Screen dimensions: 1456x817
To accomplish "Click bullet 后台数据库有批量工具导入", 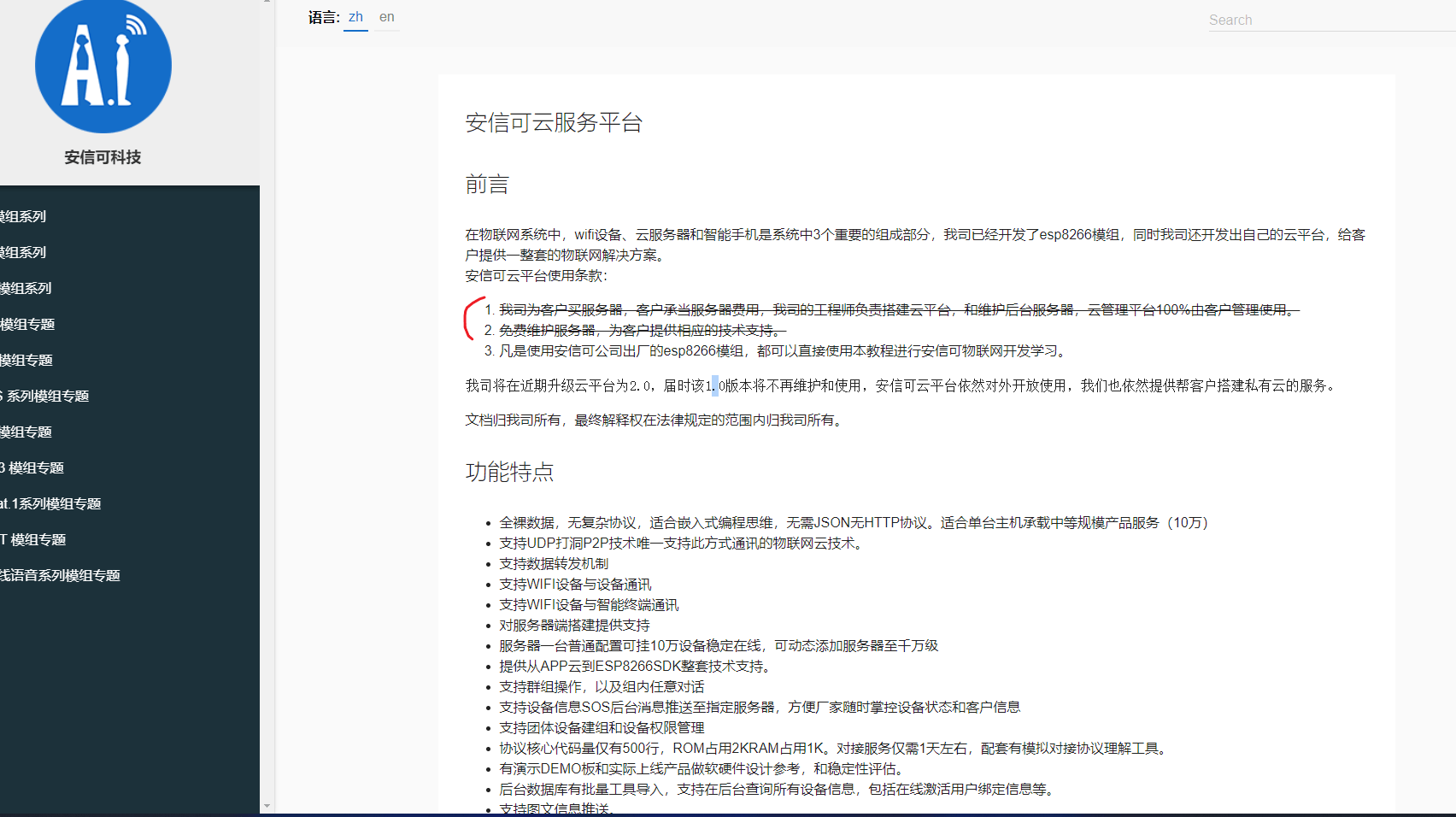I will pyautogui.click(x=779, y=789).
